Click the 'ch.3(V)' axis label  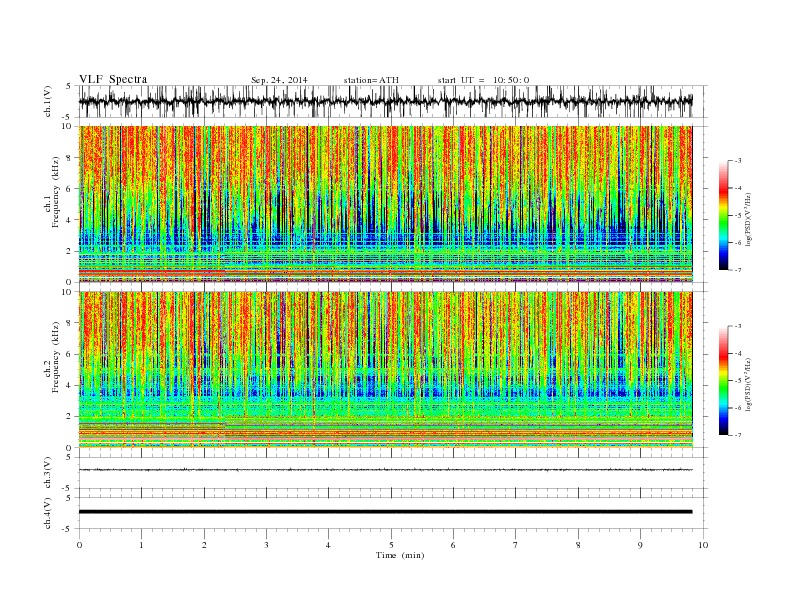point(48,473)
